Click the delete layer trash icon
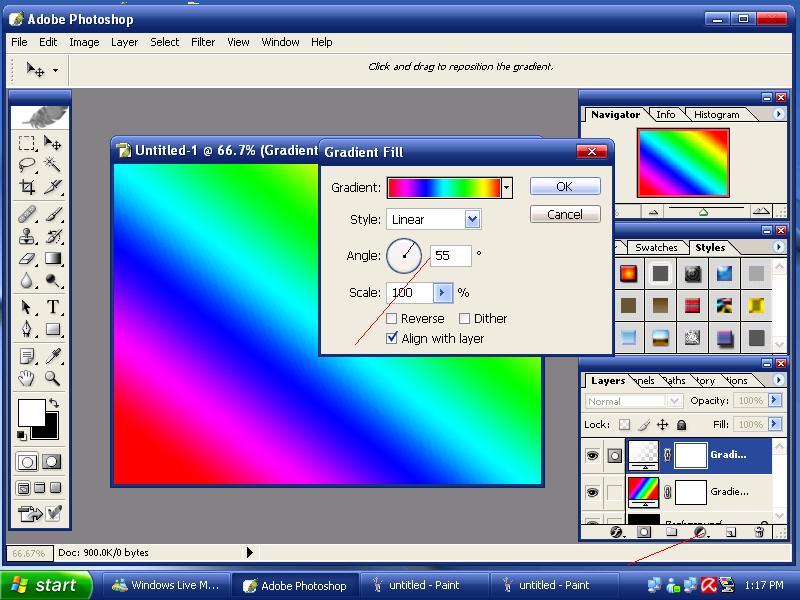The image size is (800, 600). point(759,533)
